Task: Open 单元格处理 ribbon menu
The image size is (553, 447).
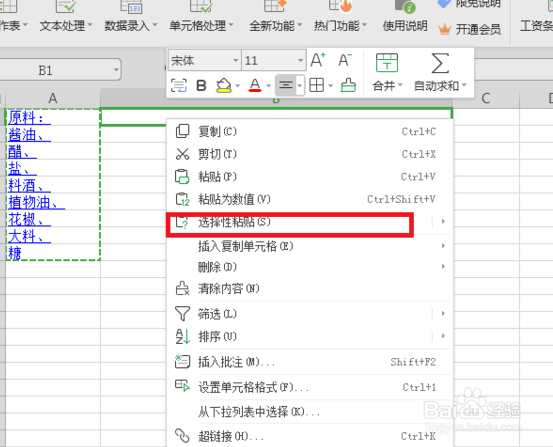Action: pos(201,25)
